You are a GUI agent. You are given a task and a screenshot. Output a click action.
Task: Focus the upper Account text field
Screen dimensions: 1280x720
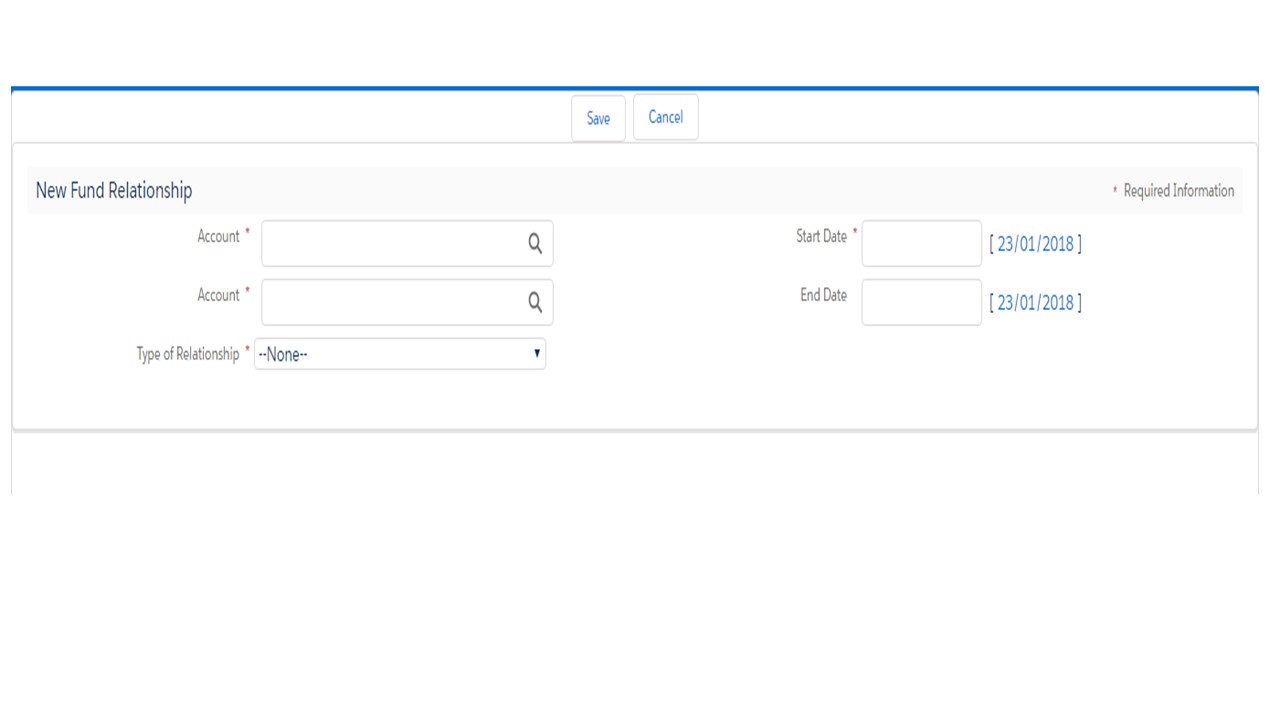coord(392,244)
